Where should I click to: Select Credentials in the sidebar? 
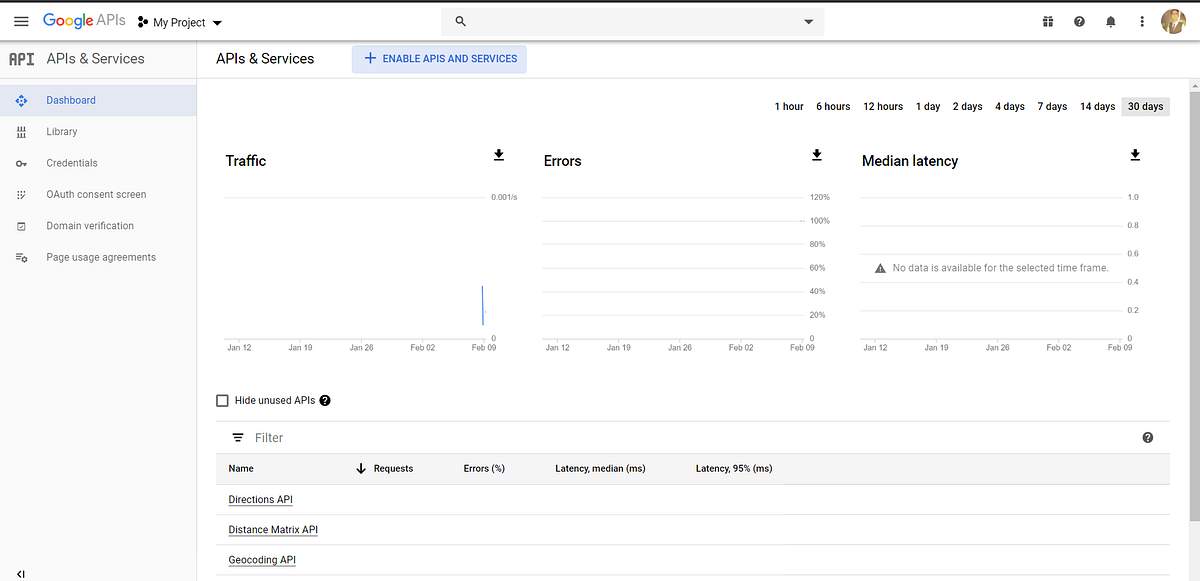(71, 162)
